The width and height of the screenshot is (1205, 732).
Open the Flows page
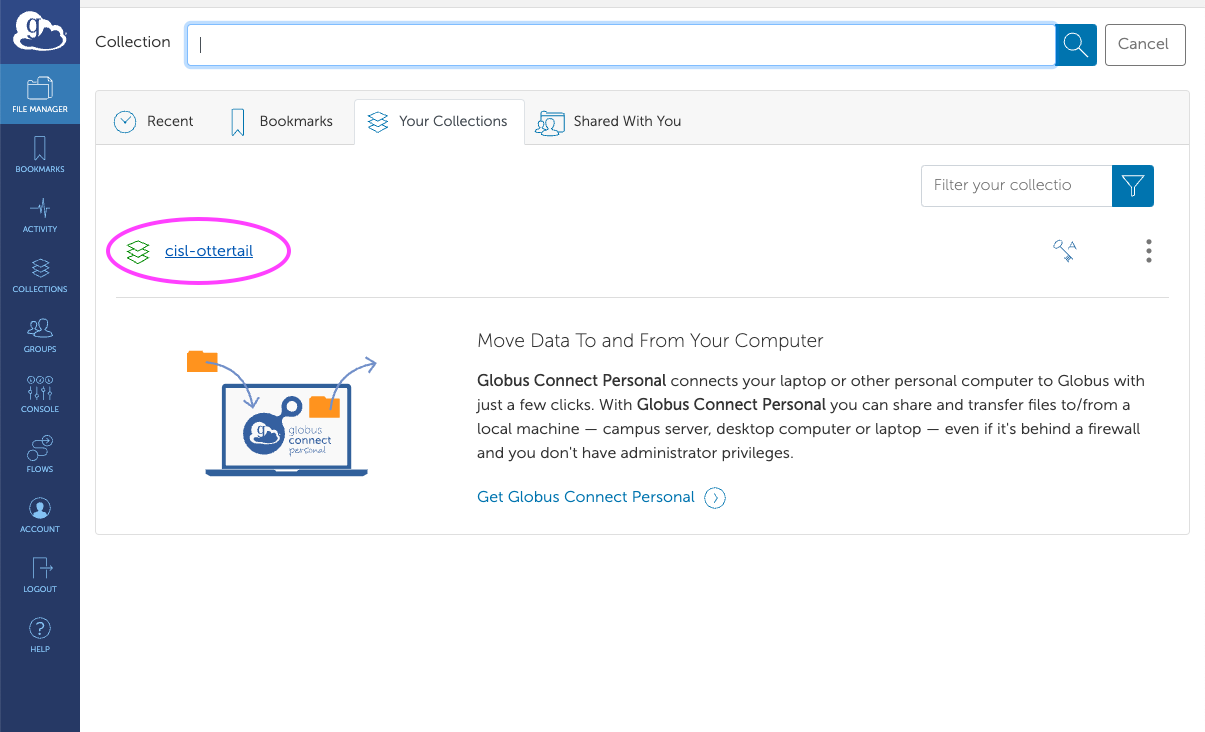click(40, 454)
